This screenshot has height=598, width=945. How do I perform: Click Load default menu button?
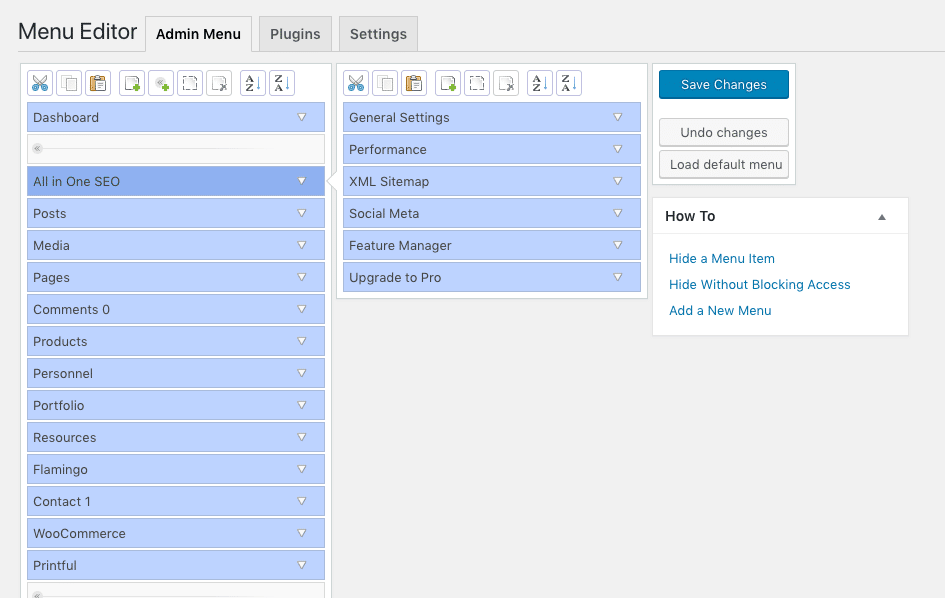pos(724,165)
